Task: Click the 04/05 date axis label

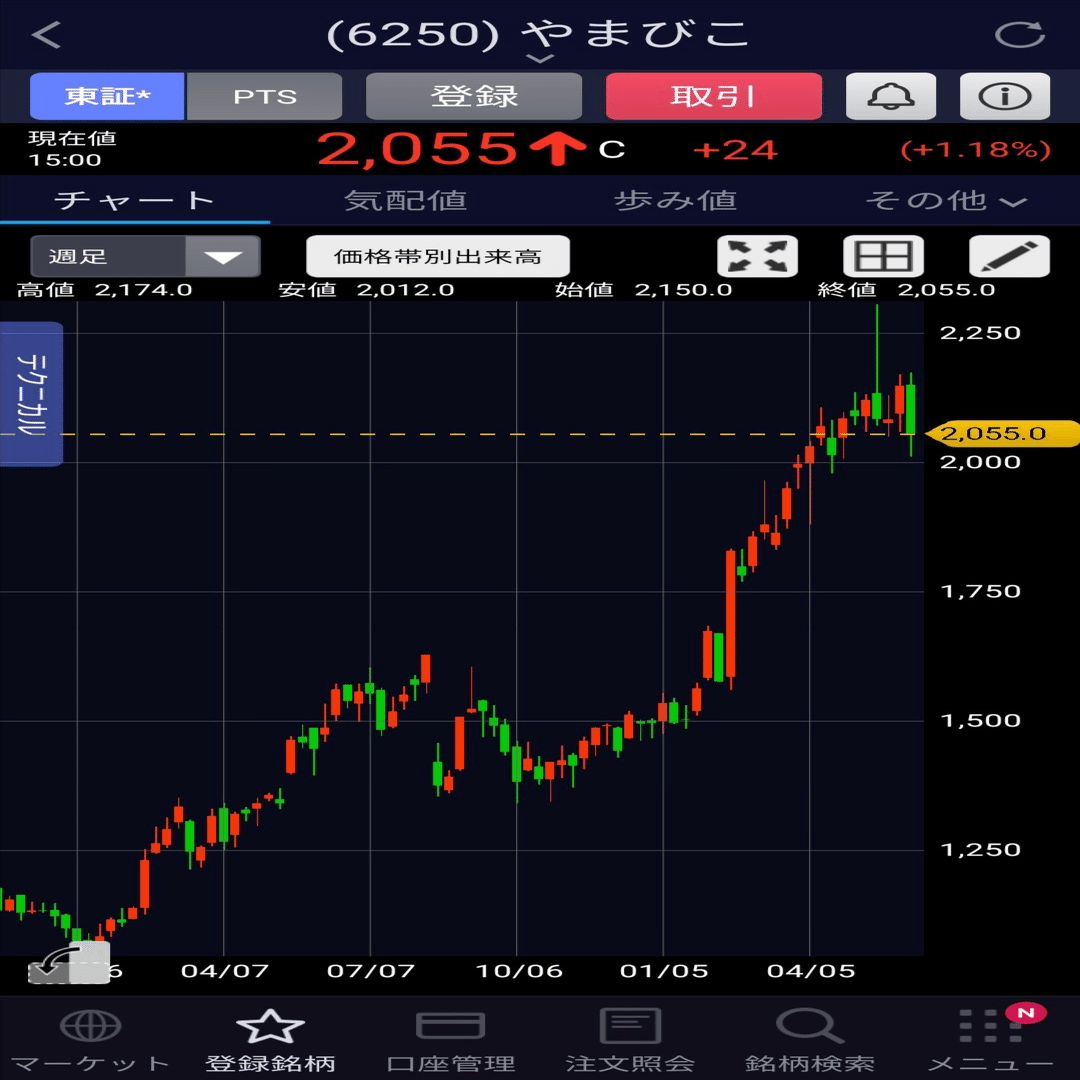Action: [x=811, y=971]
